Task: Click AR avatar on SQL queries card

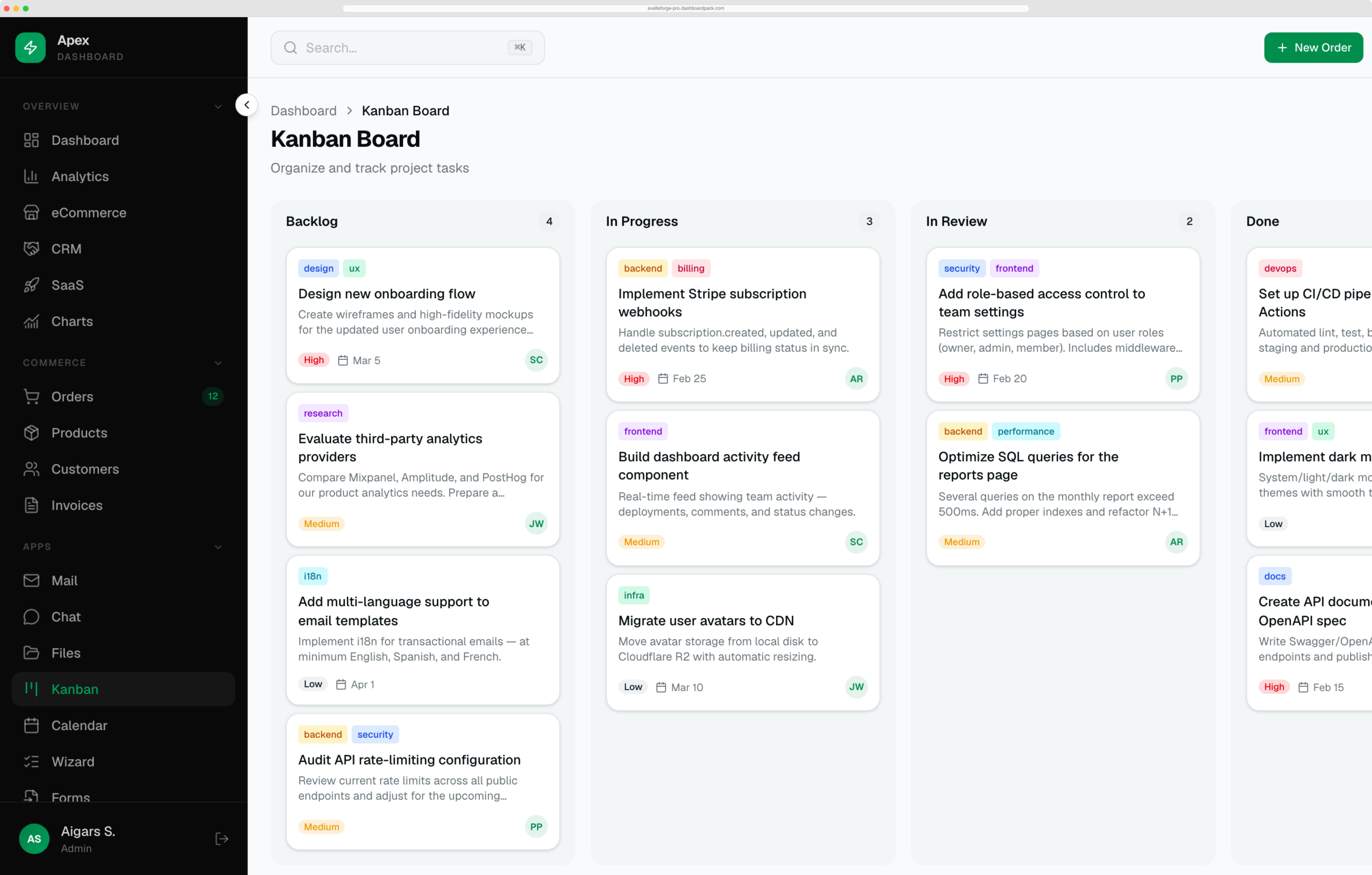Action: (x=1176, y=542)
